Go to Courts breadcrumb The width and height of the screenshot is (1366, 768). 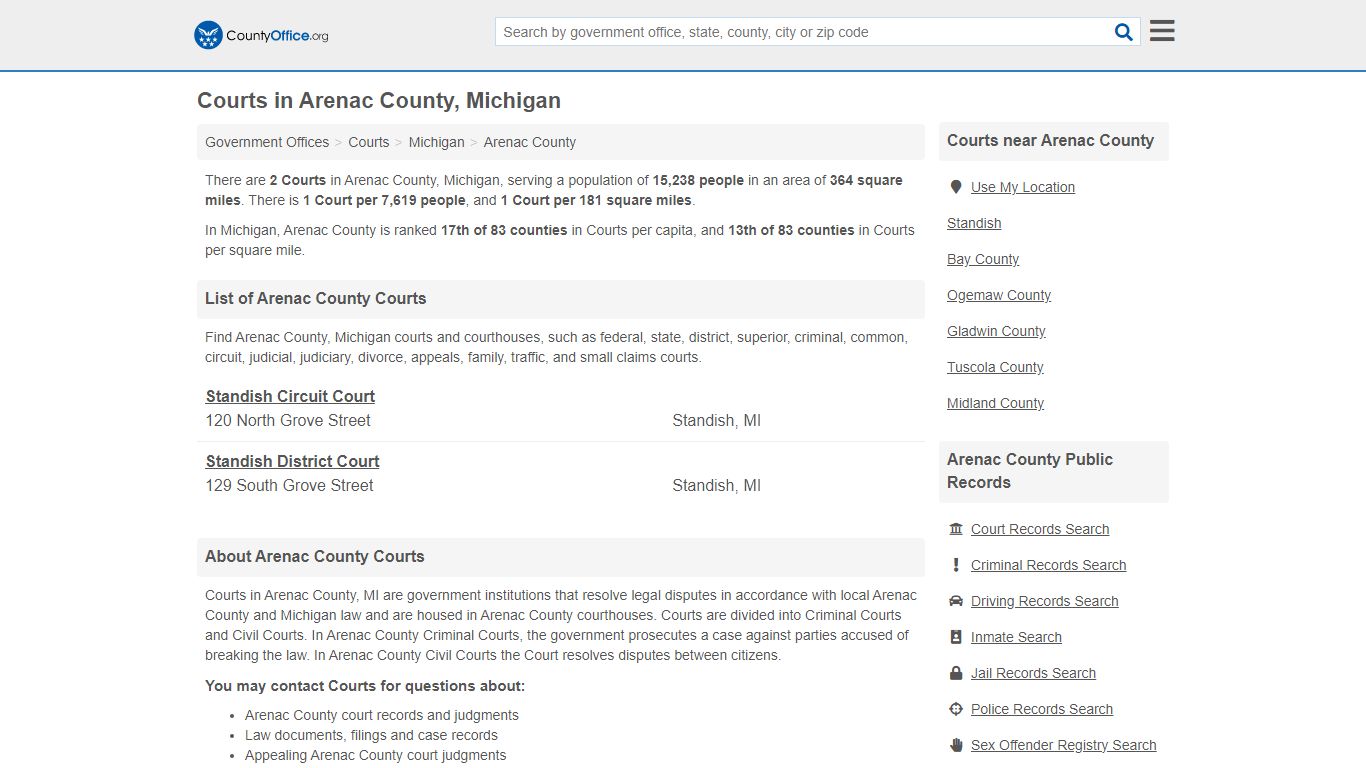point(369,142)
